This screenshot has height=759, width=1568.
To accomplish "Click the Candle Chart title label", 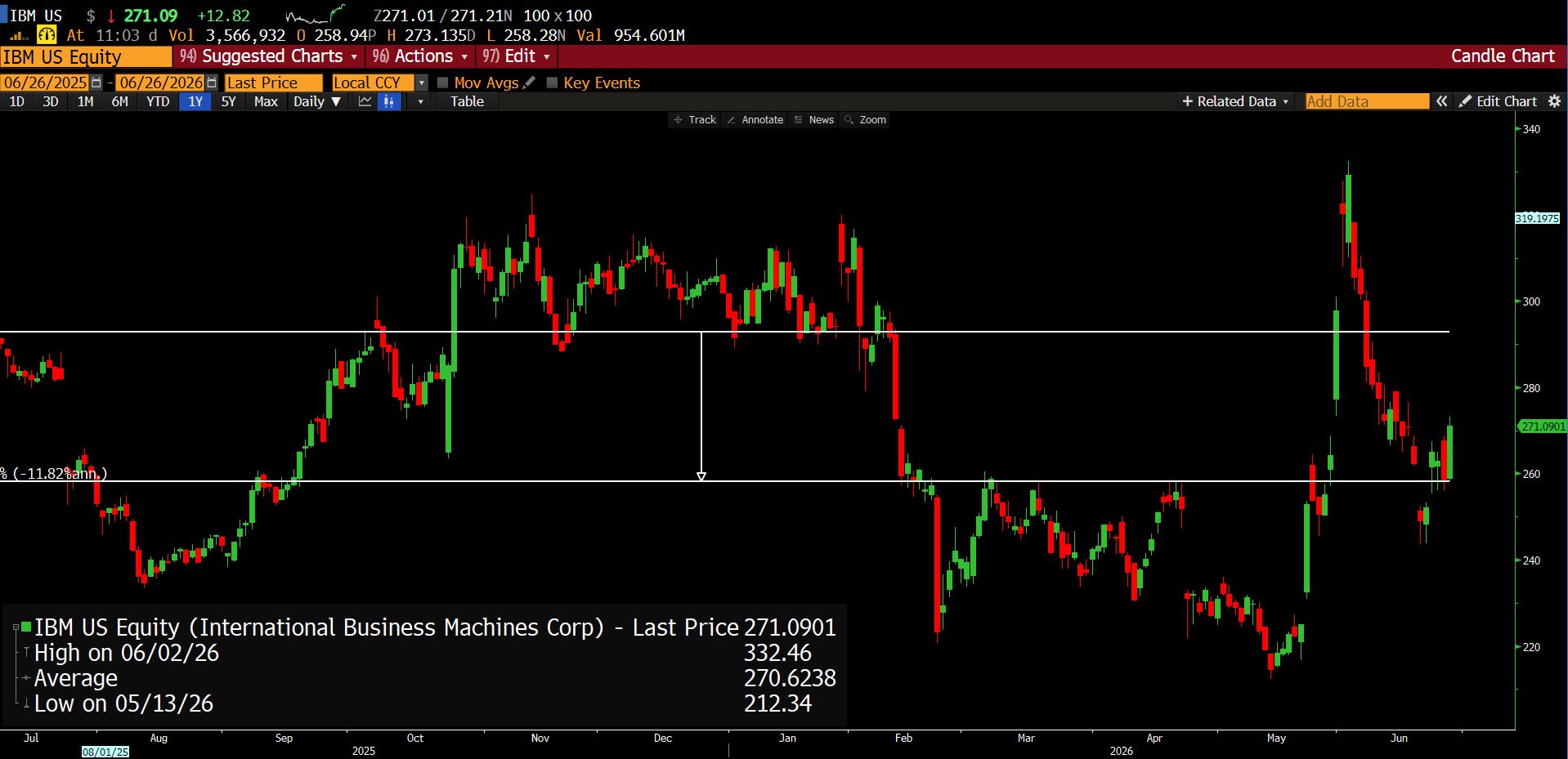I will pos(1503,56).
